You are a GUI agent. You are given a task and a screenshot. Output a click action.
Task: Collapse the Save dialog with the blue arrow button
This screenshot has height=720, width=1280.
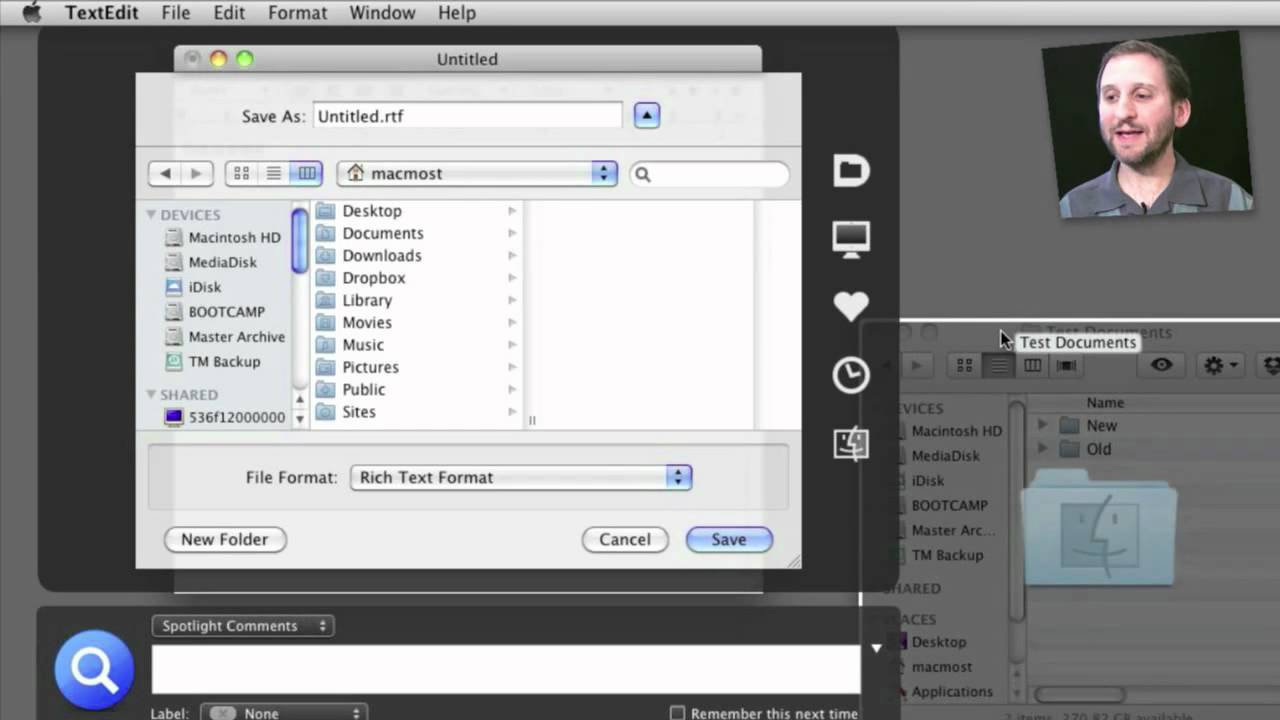(x=646, y=116)
